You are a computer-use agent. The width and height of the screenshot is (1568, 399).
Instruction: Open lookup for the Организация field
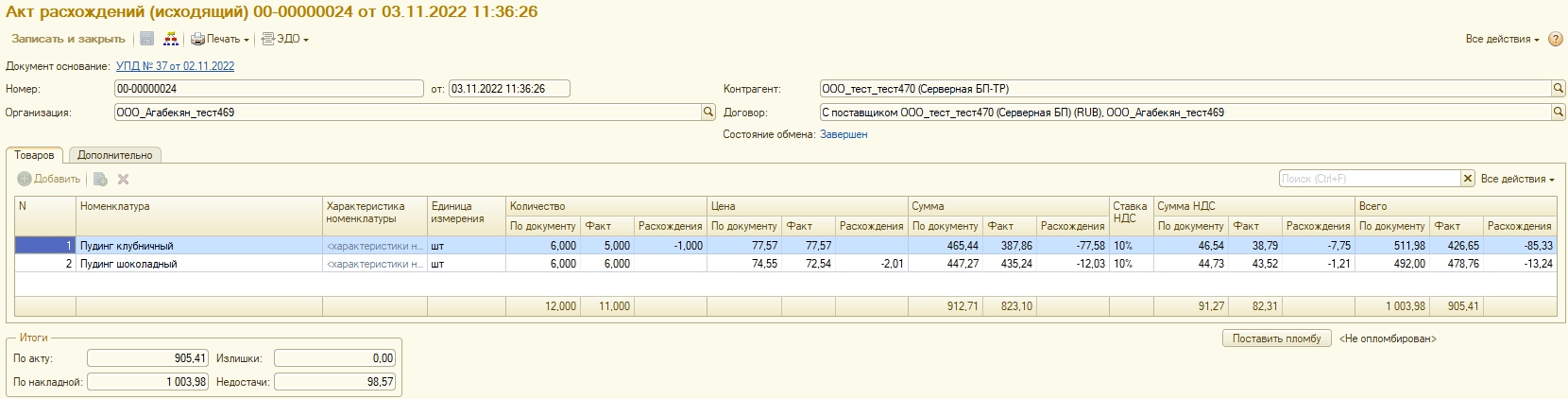[708, 113]
